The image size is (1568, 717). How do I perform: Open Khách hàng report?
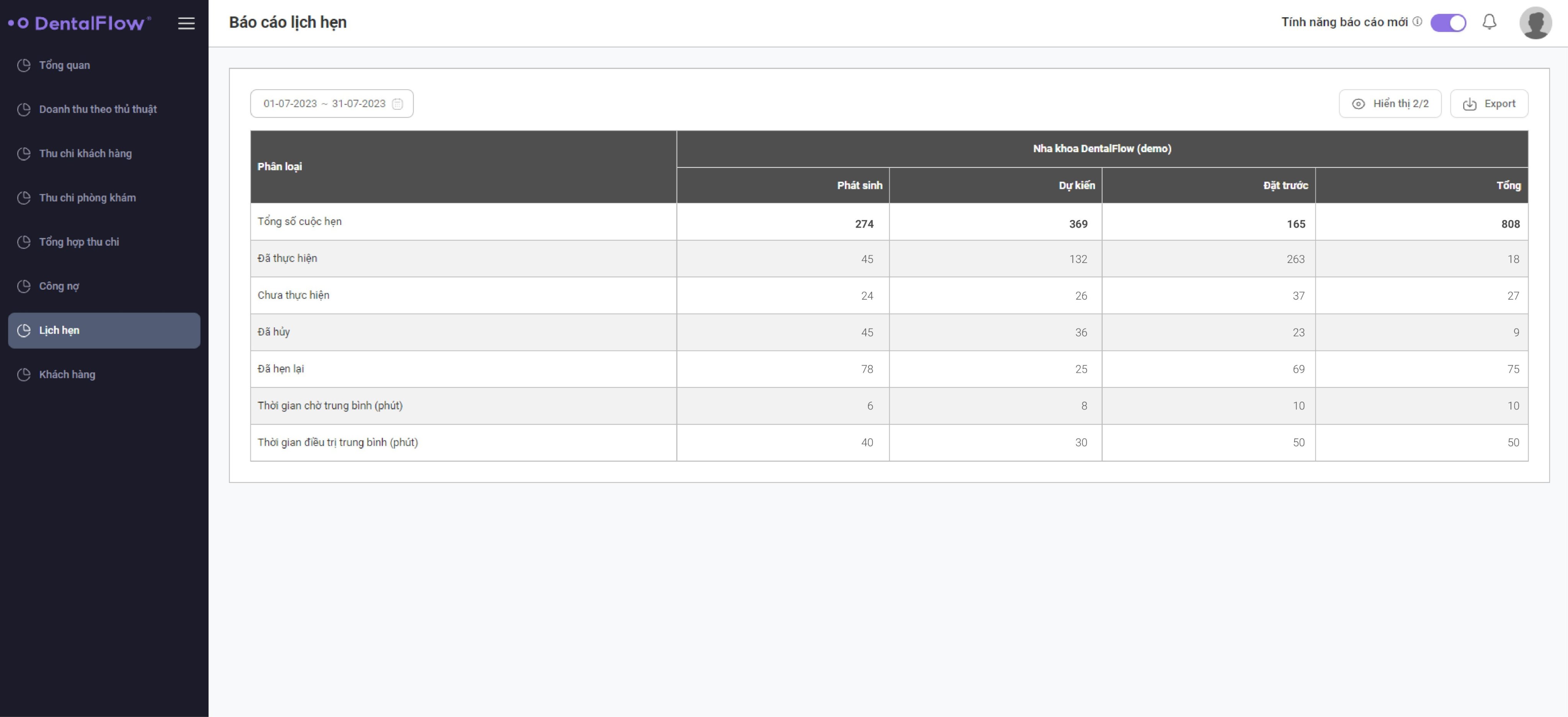[x=104, y=375]
